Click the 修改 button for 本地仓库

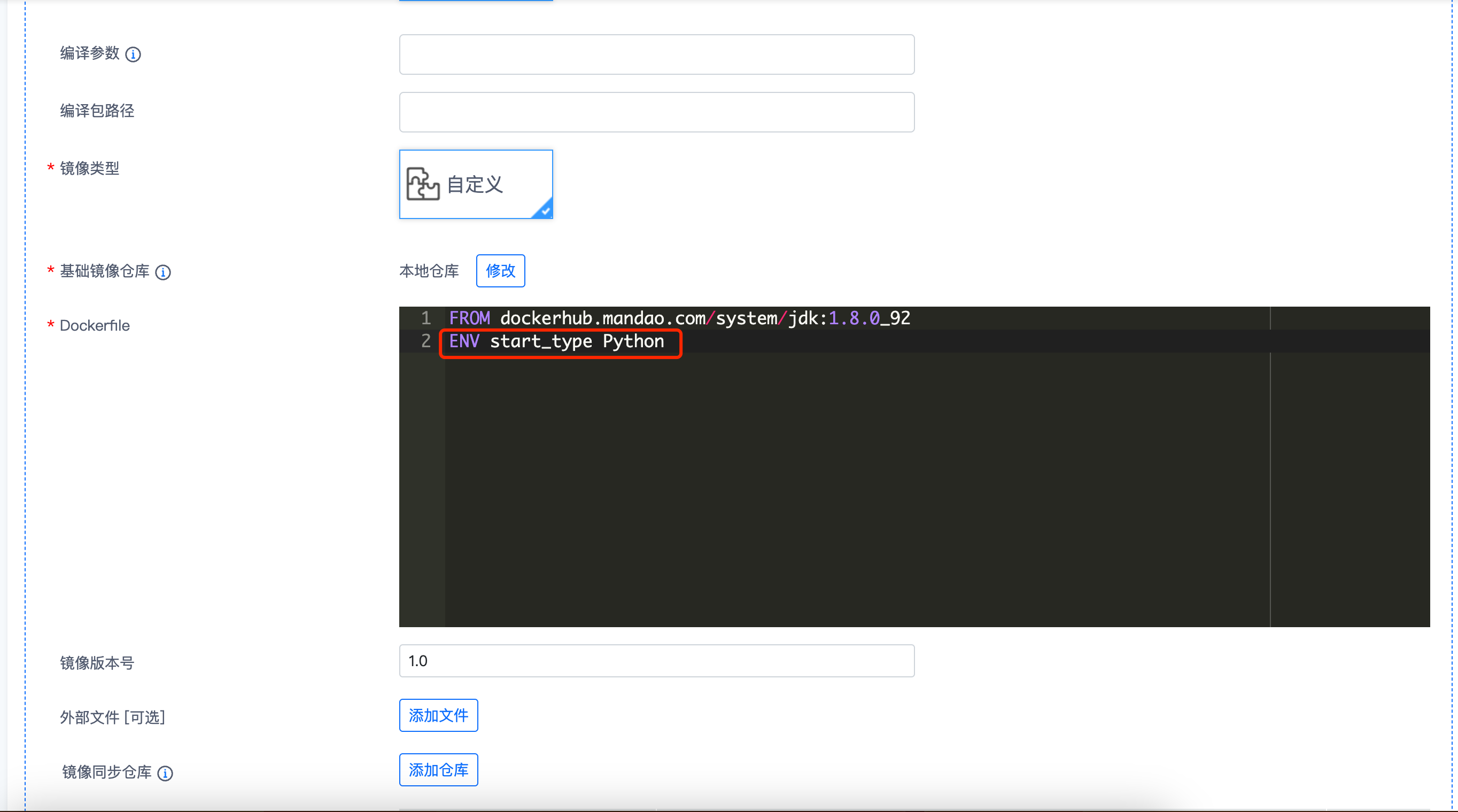point(500,271)
